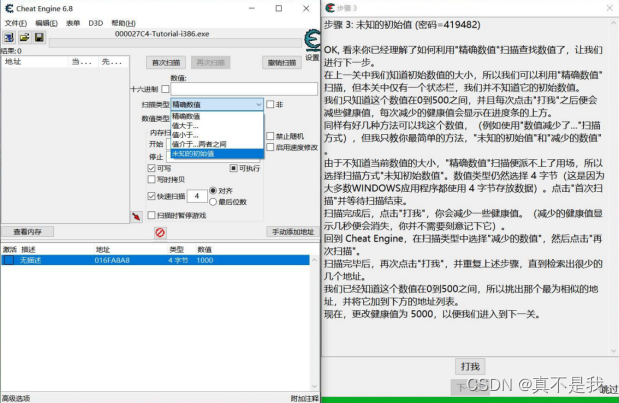Open Cheat Engine settings logo

tap(312, 40)
